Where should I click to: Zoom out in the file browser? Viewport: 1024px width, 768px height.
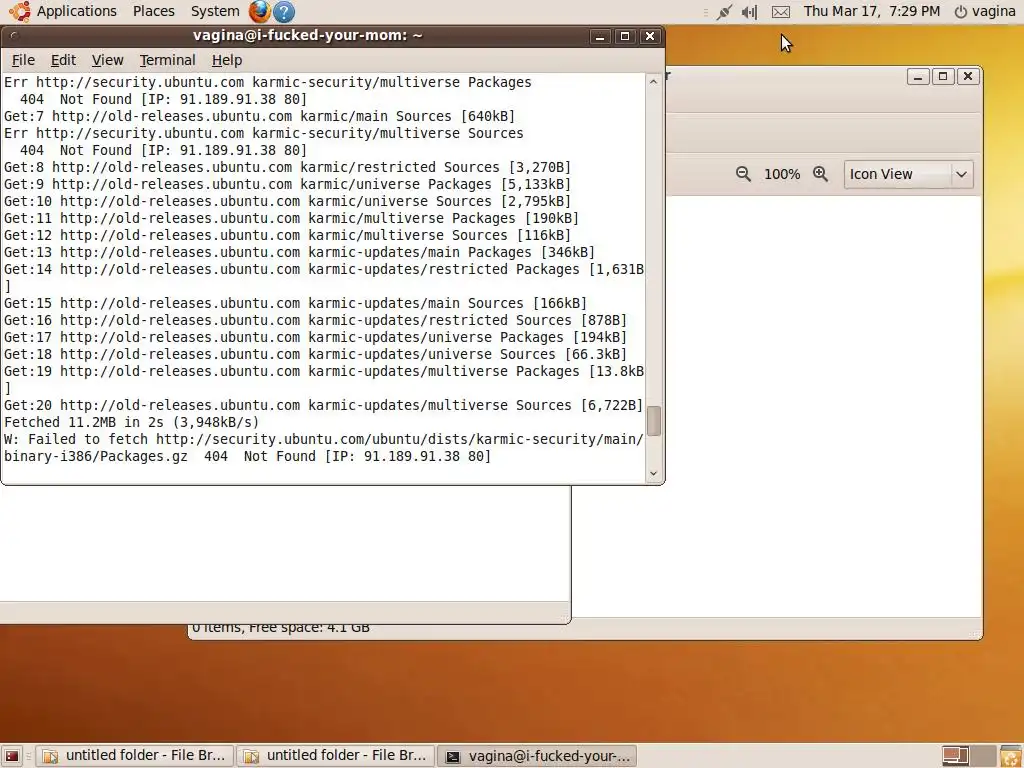click(743, 174)
